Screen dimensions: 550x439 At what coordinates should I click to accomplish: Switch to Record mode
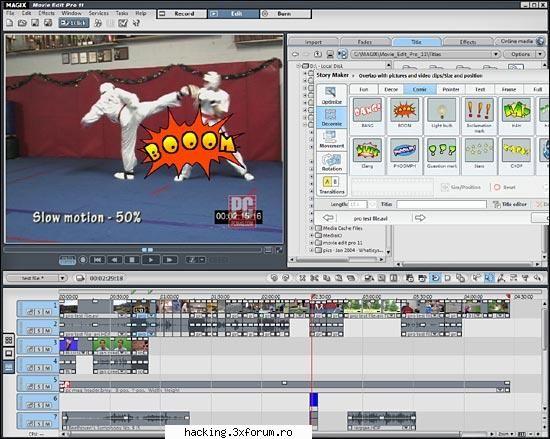(x=182, y=14)
